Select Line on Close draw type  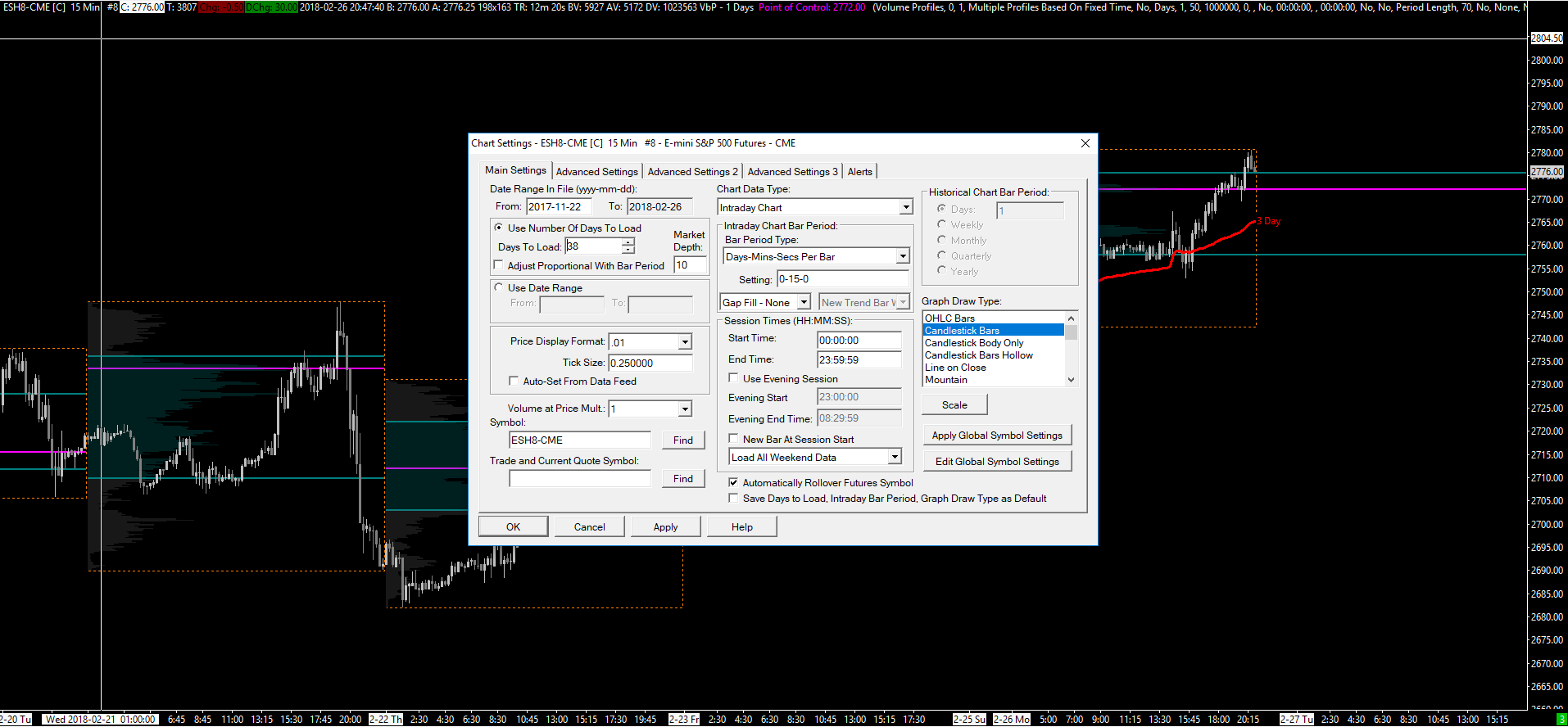pyautogui.click(x=994, y=367)
